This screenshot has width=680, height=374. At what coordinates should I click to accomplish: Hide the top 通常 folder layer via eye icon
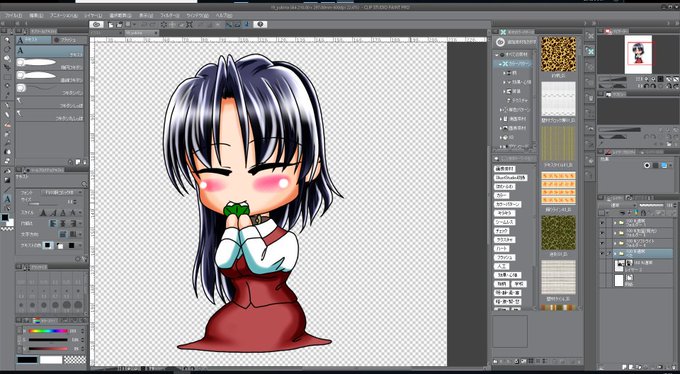tap(602, 222)
